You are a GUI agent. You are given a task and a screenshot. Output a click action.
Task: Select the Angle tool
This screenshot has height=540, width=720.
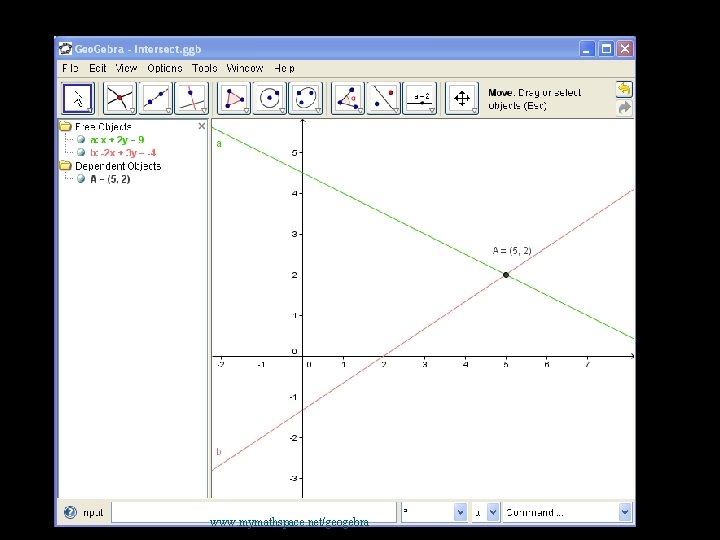point(348,98)
